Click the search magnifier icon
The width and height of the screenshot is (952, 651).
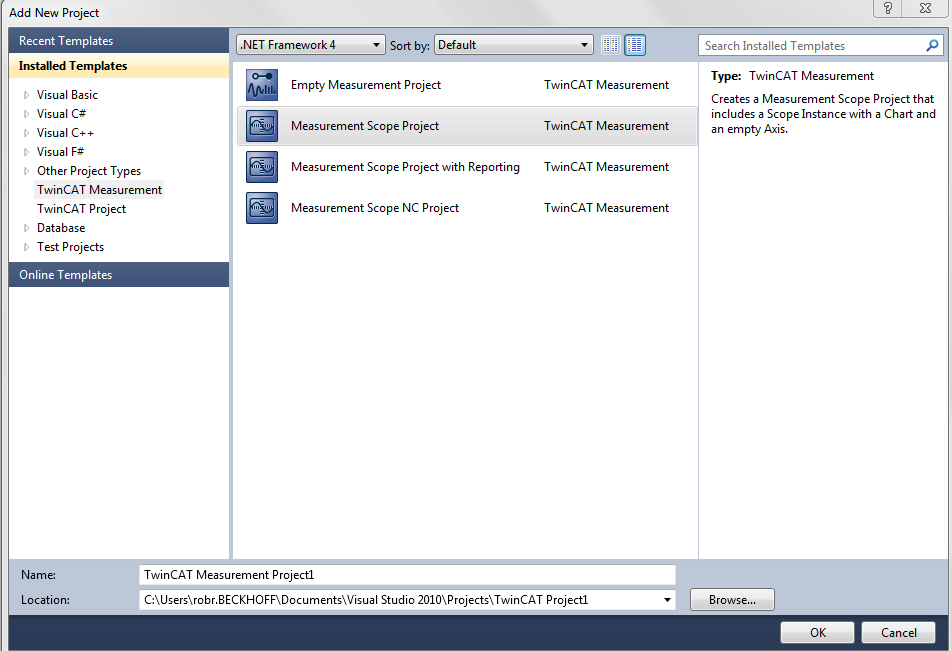[932, 46]
